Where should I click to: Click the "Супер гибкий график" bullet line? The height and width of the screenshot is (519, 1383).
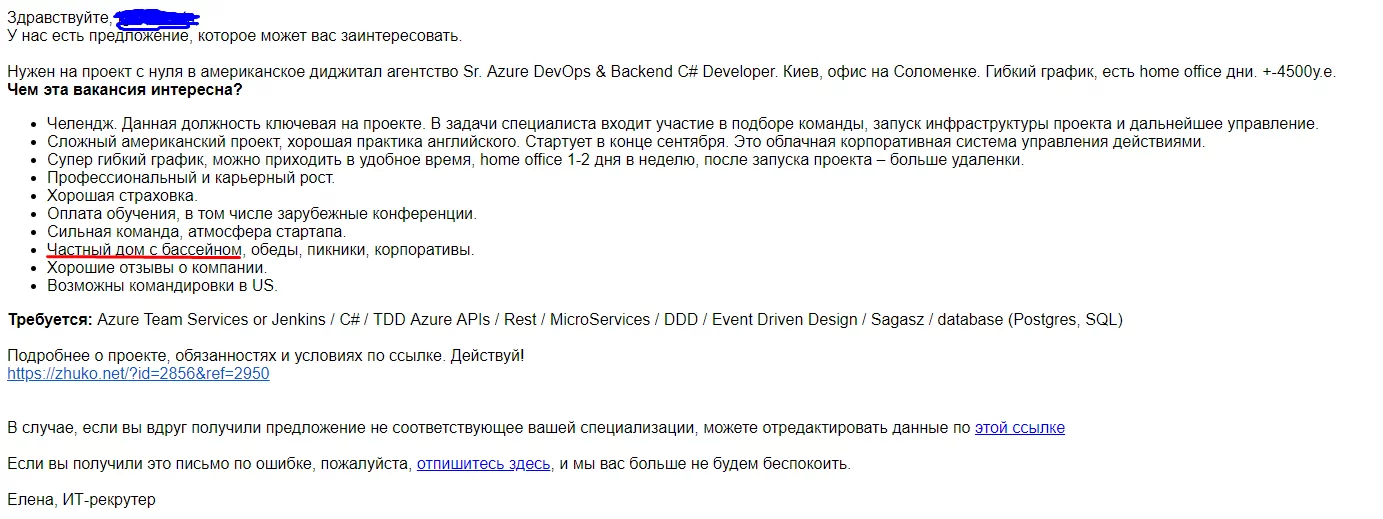pyautogui.click(x=535, y=160)
